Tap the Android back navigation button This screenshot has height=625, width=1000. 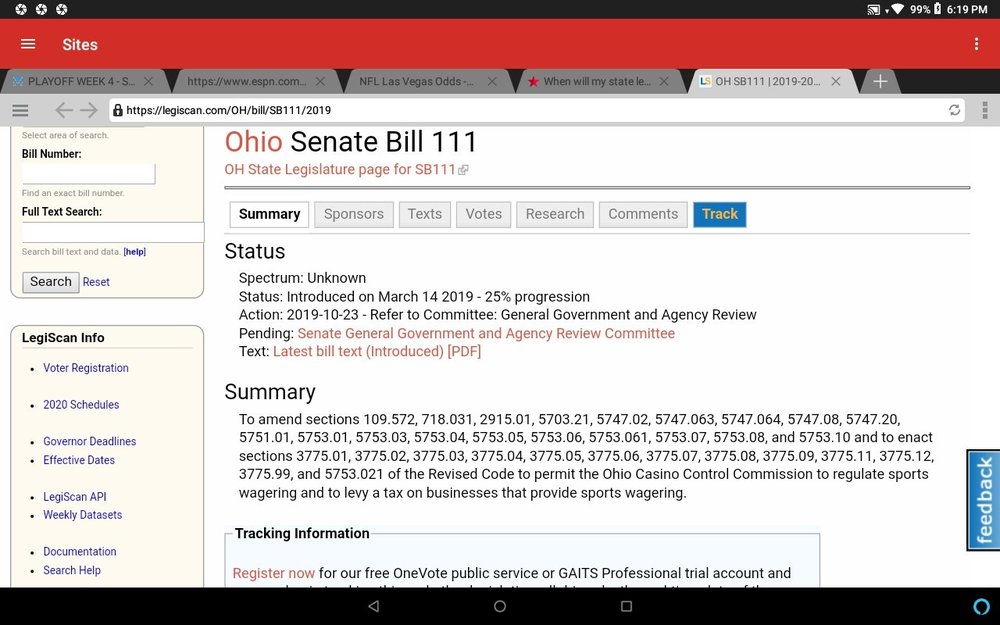pos(374,606)
